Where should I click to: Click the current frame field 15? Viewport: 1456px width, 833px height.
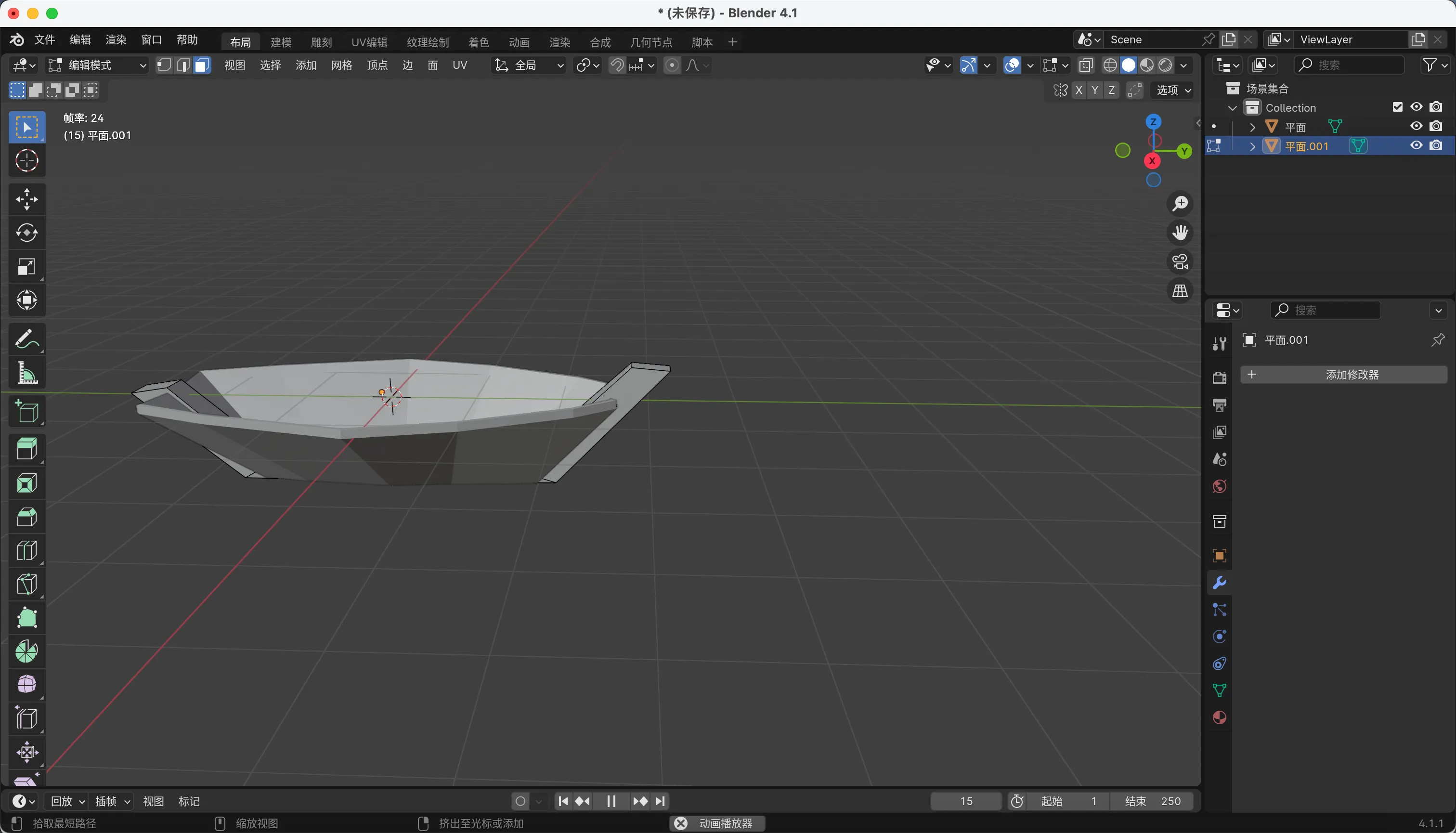[966, 801]
